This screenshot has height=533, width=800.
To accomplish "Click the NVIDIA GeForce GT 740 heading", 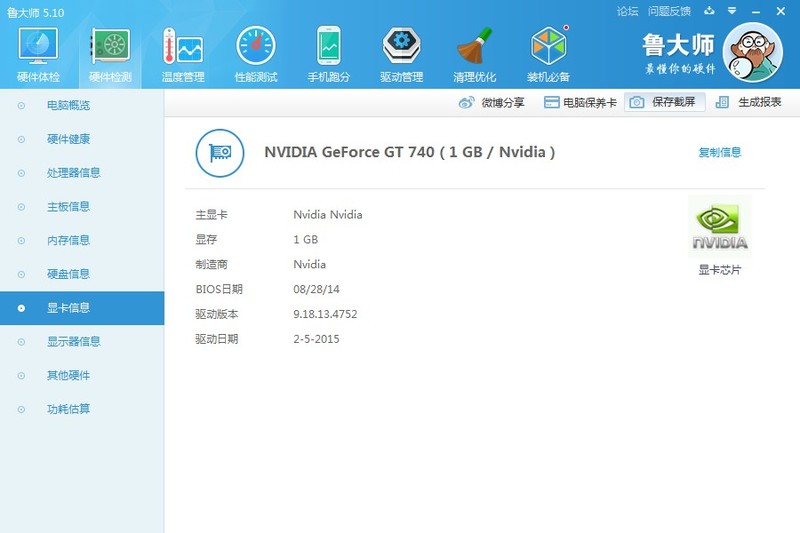I will (x=410, y=152).
